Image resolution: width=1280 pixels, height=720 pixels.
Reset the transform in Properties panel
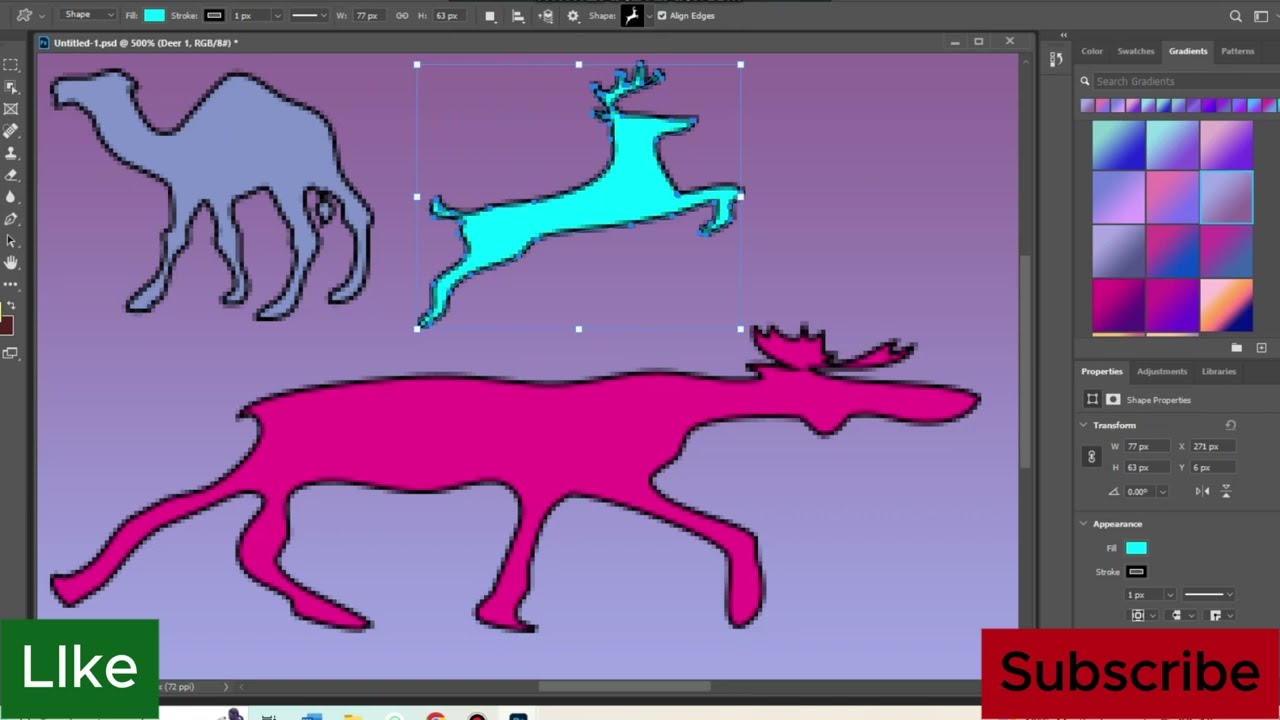pyautogui.click(x=1231, y=425)
